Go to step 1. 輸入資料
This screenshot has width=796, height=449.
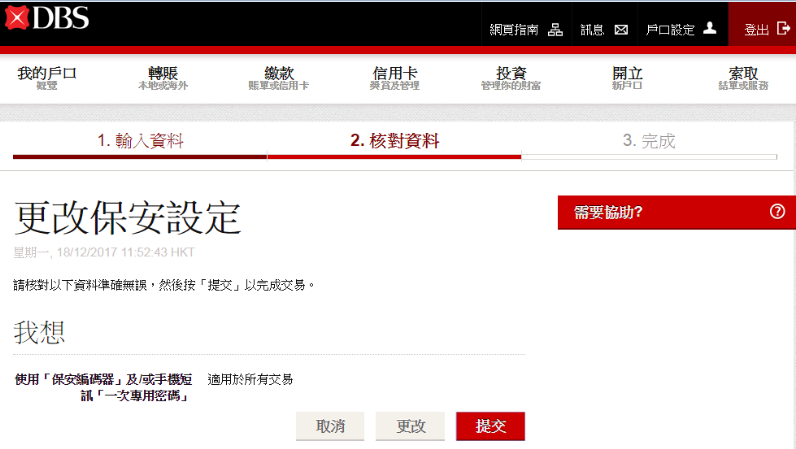(140, 141)
